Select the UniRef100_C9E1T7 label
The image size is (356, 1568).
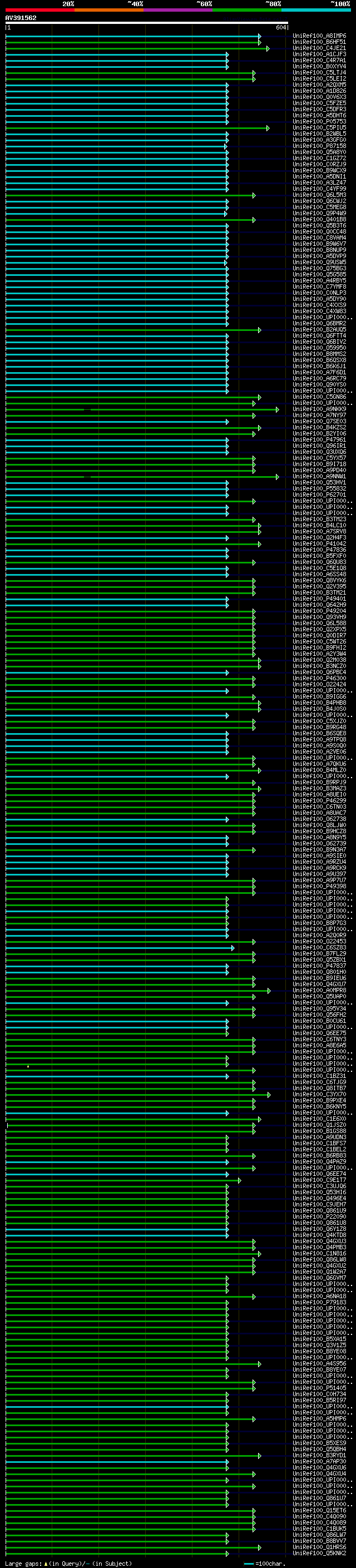[x=319, y=1180]
